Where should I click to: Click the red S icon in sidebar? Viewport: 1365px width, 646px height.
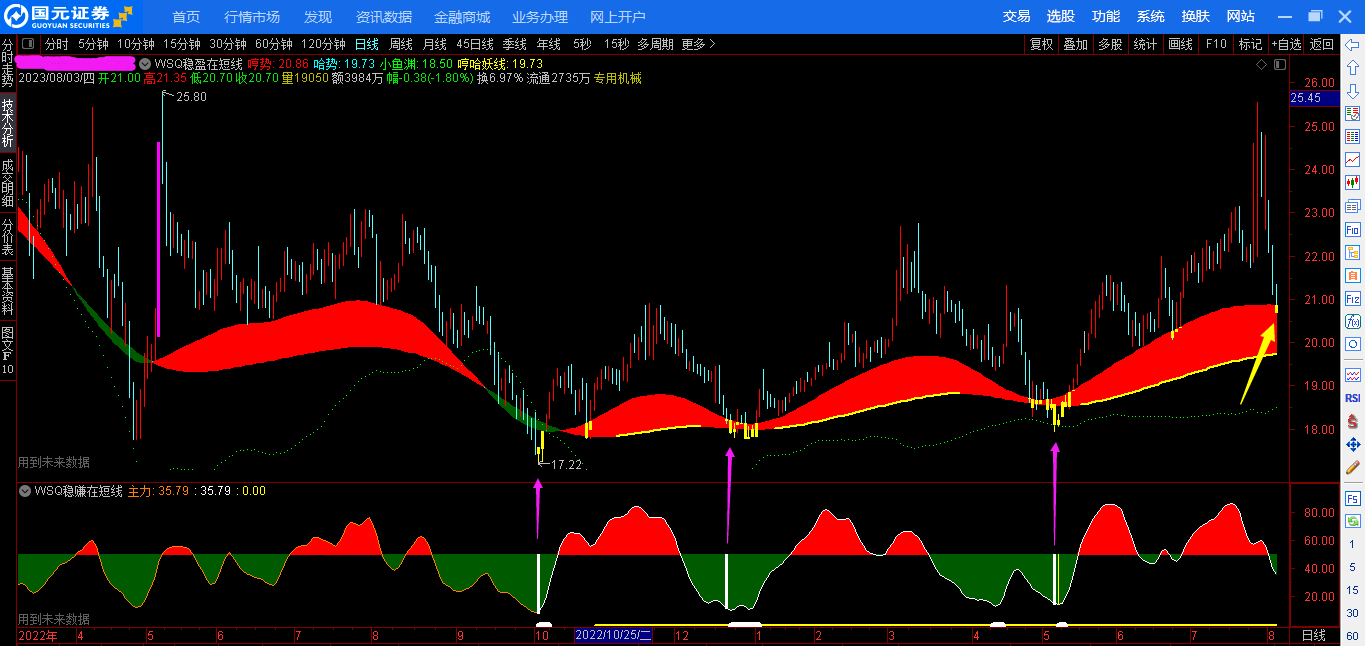(x=1352, y=421)
